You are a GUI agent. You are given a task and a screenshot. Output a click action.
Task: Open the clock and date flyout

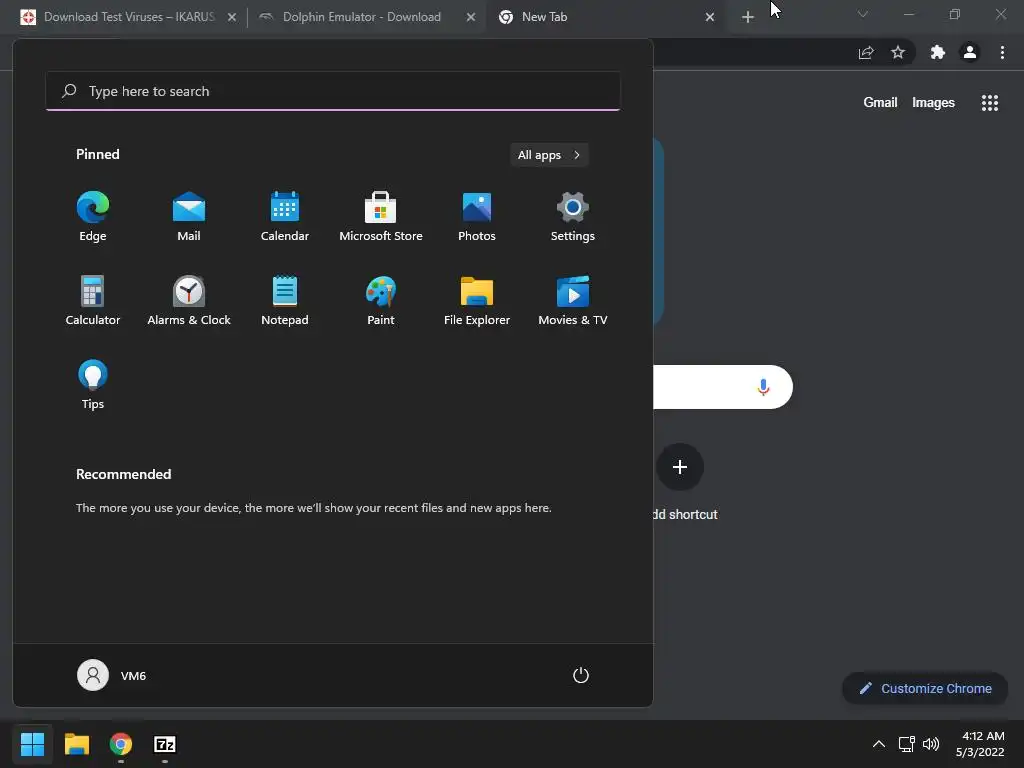(981, 744)
